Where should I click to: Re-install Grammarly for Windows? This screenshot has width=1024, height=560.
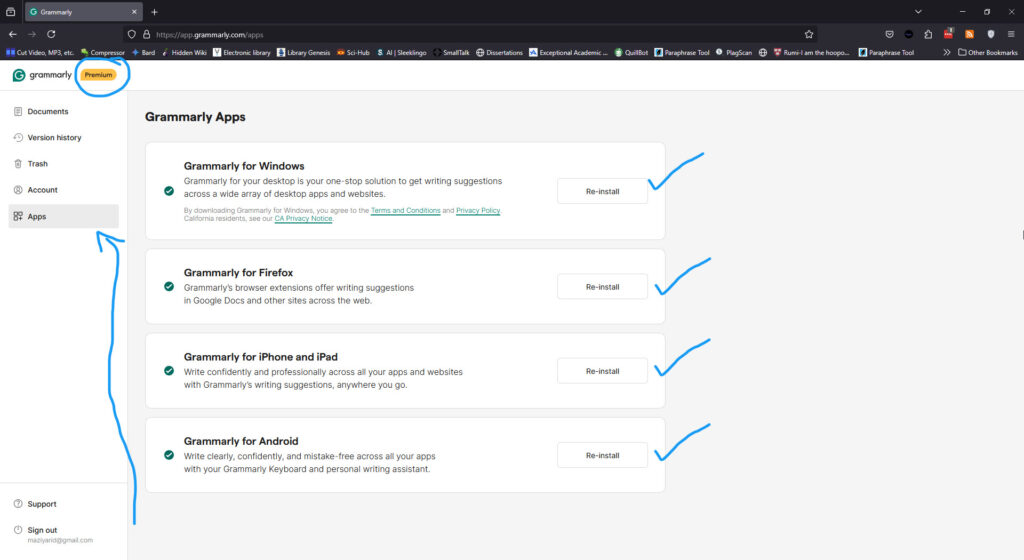point(602,191)
